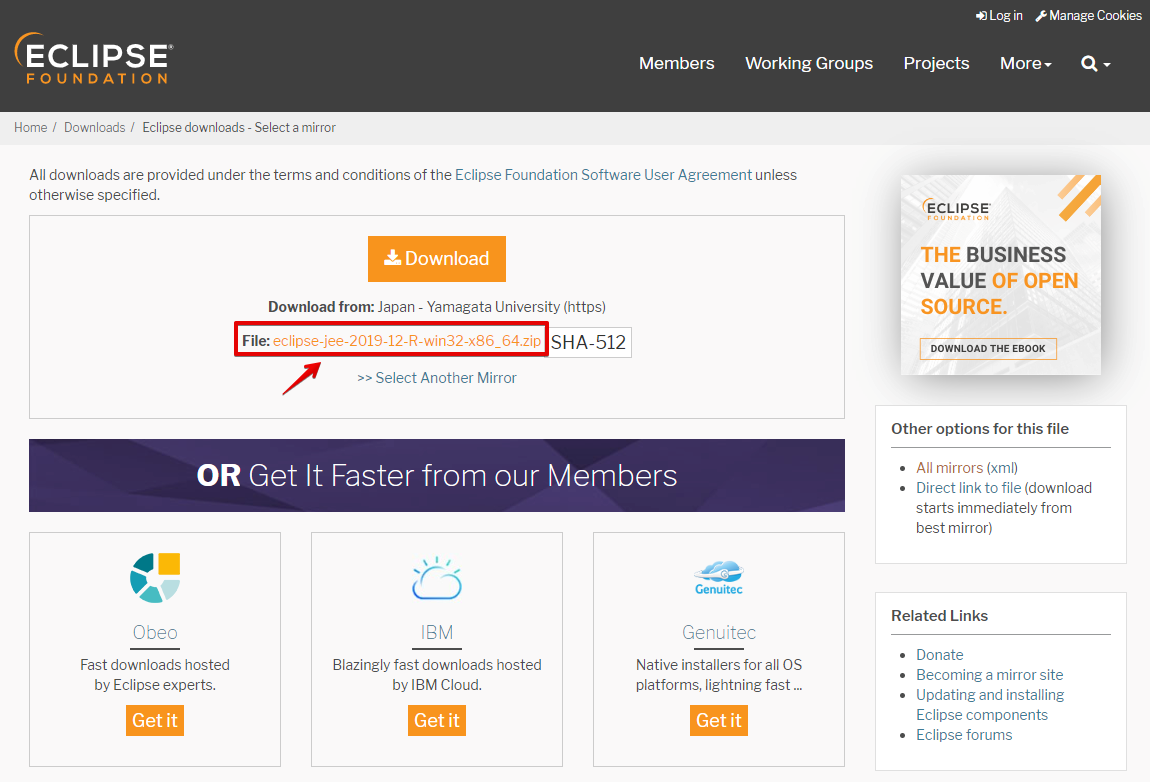The height and width of the screenshot is (782, 1150).
Task: Go to Downloads breadcrumb
Action: pyautogui.click(x=95, y=128)
